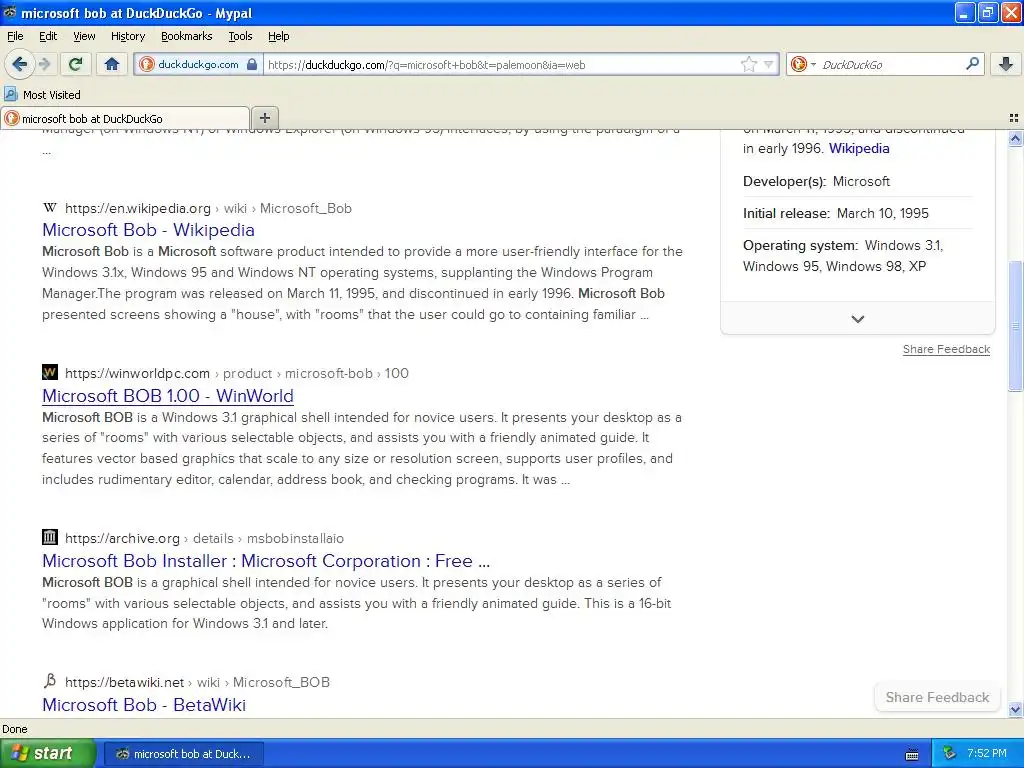1024x768 pixels.
Task: Click the network tray icon by the clock
Action: 950,753
